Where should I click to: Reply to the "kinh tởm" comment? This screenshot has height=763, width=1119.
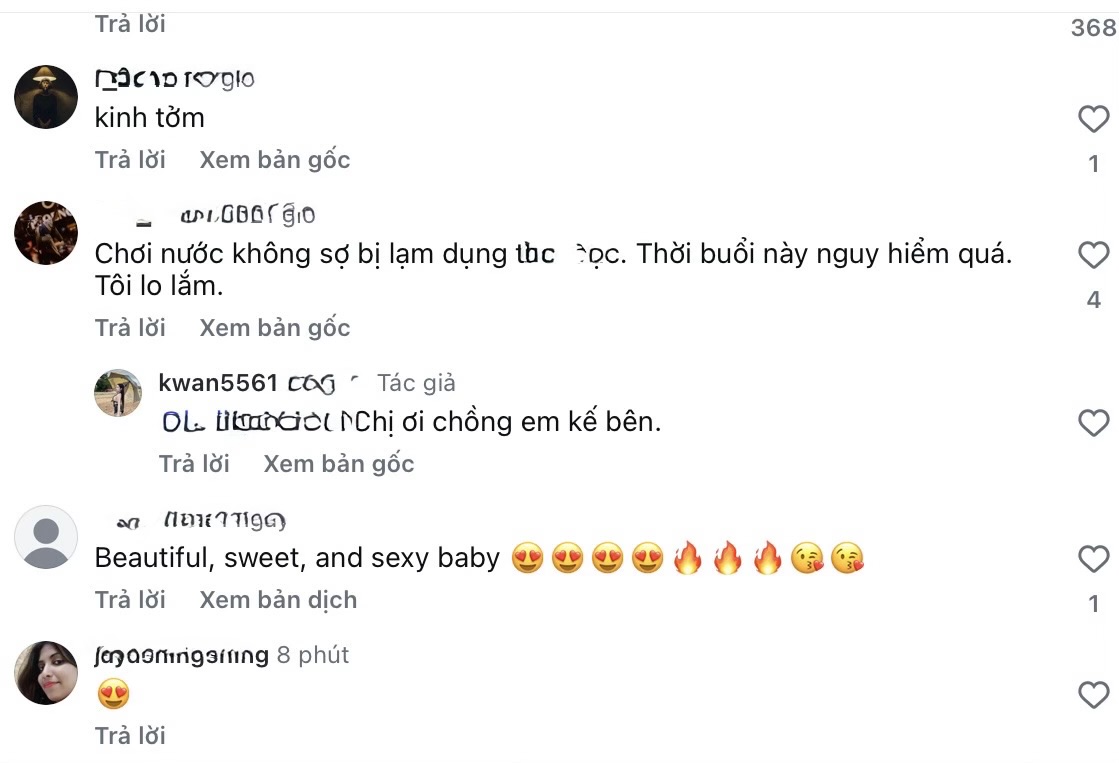130,159
